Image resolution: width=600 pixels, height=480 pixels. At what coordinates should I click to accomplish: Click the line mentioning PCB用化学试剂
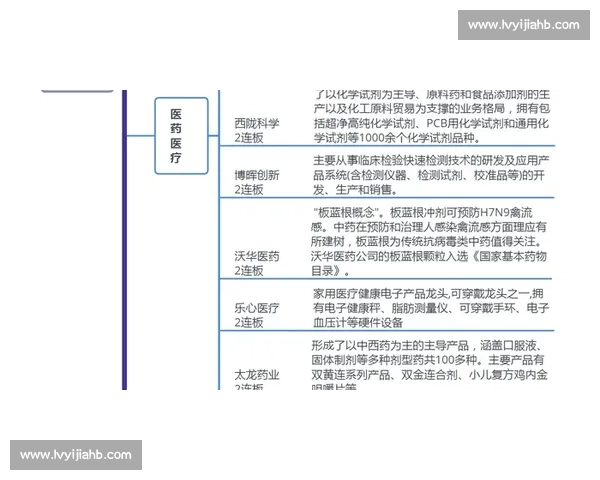click(x=431, y=123)
